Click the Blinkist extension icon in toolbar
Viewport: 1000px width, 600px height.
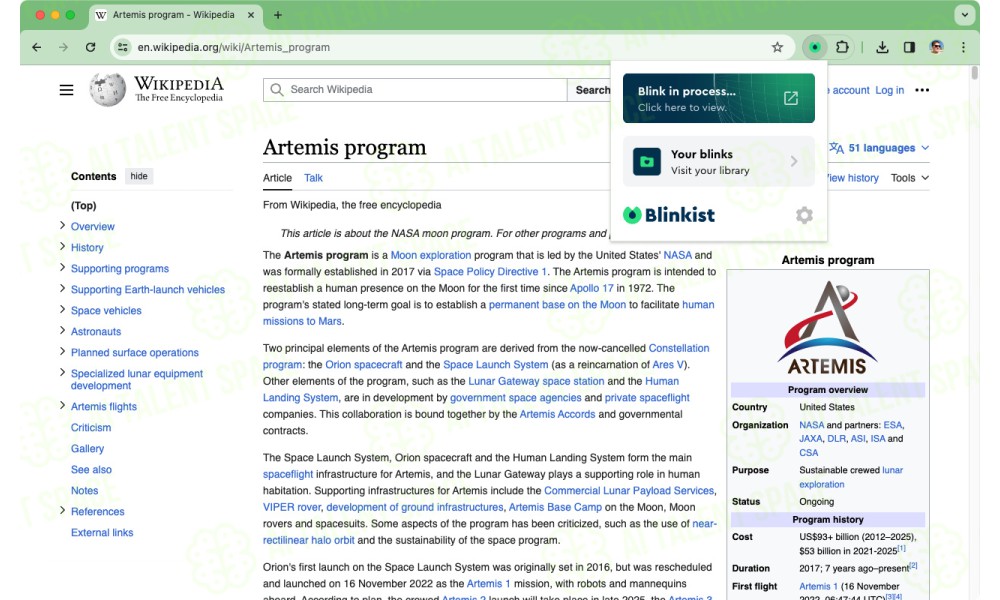click(x=814, y=47)
